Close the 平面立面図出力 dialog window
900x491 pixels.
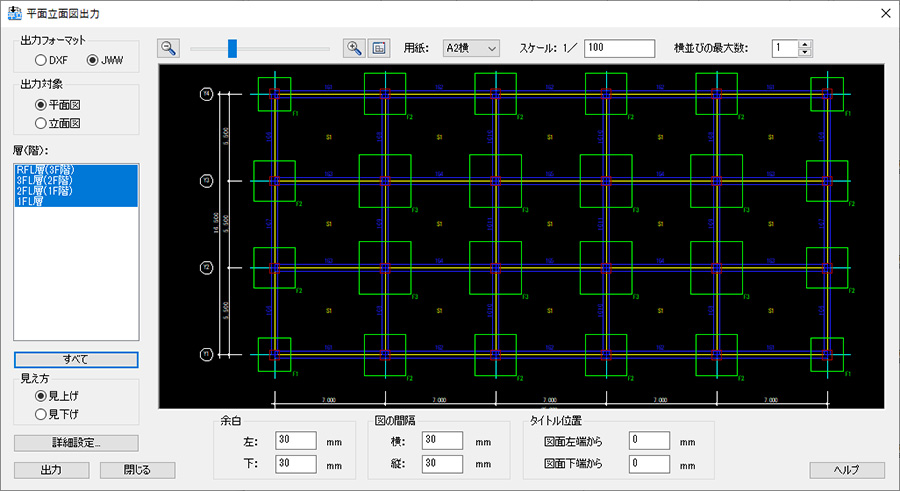886,13
